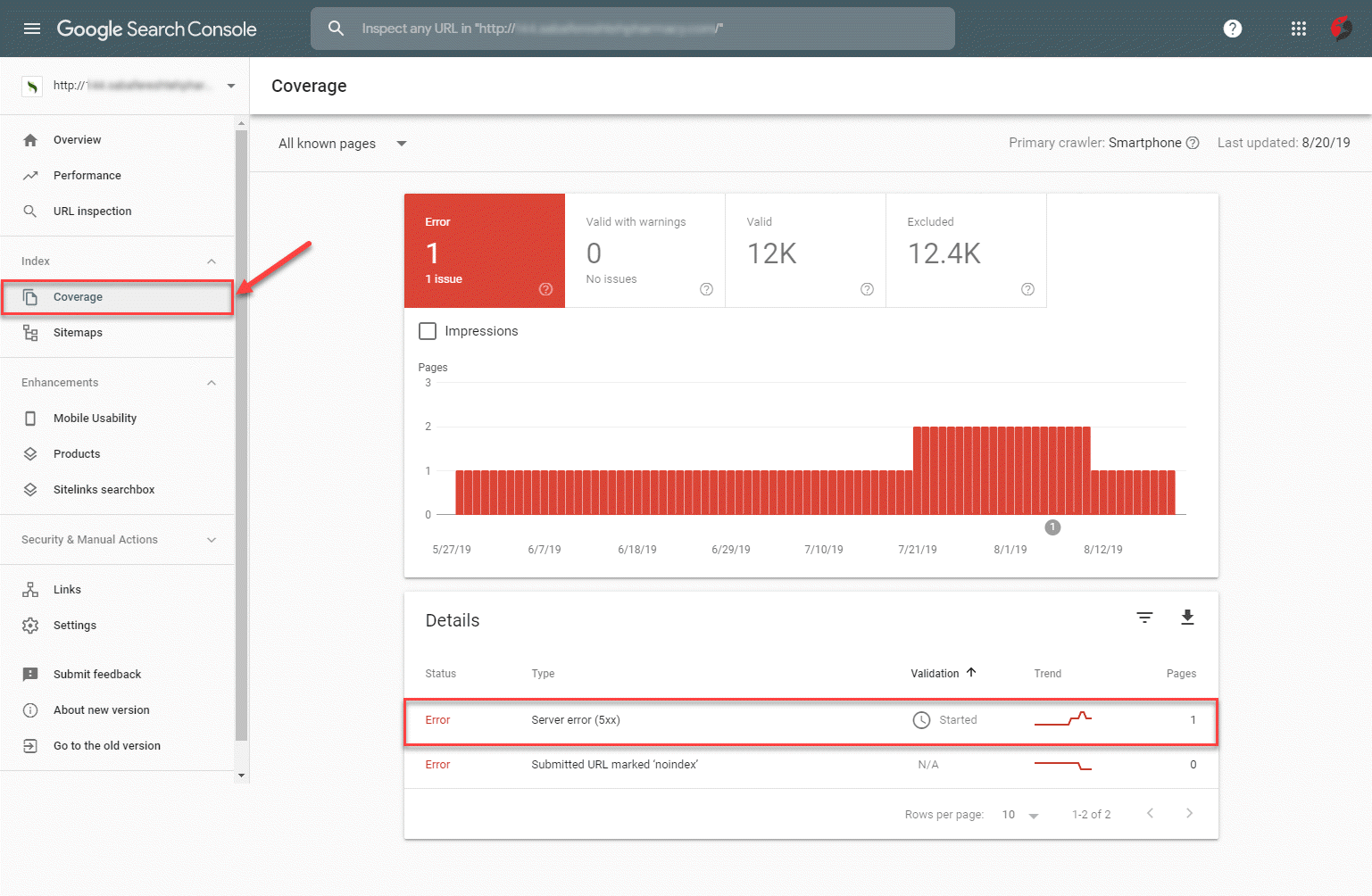Click the Error card help icon

[x=545, y=289]
